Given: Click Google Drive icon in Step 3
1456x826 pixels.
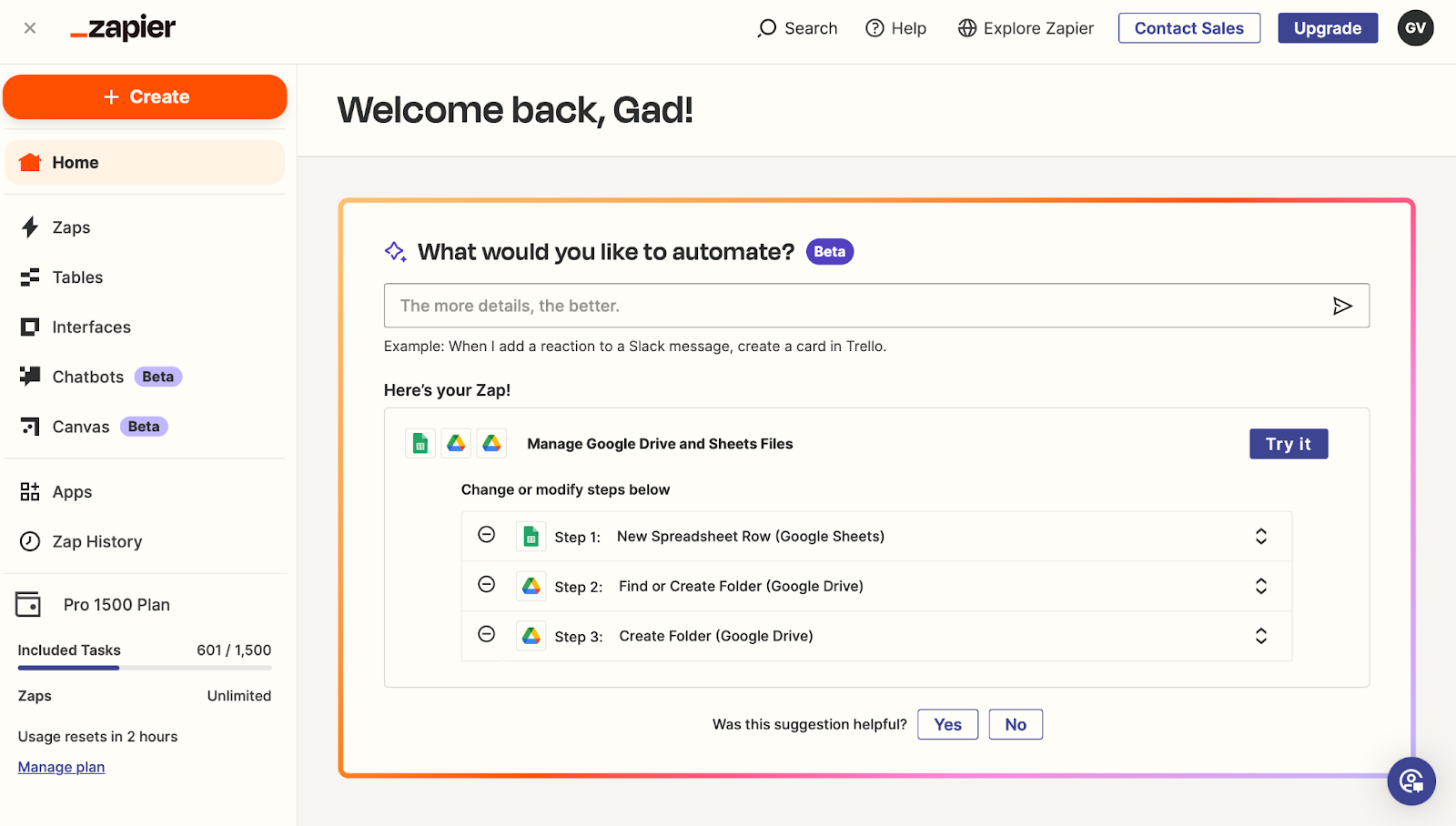Looking at the screenshot, I should pos(531,636).
